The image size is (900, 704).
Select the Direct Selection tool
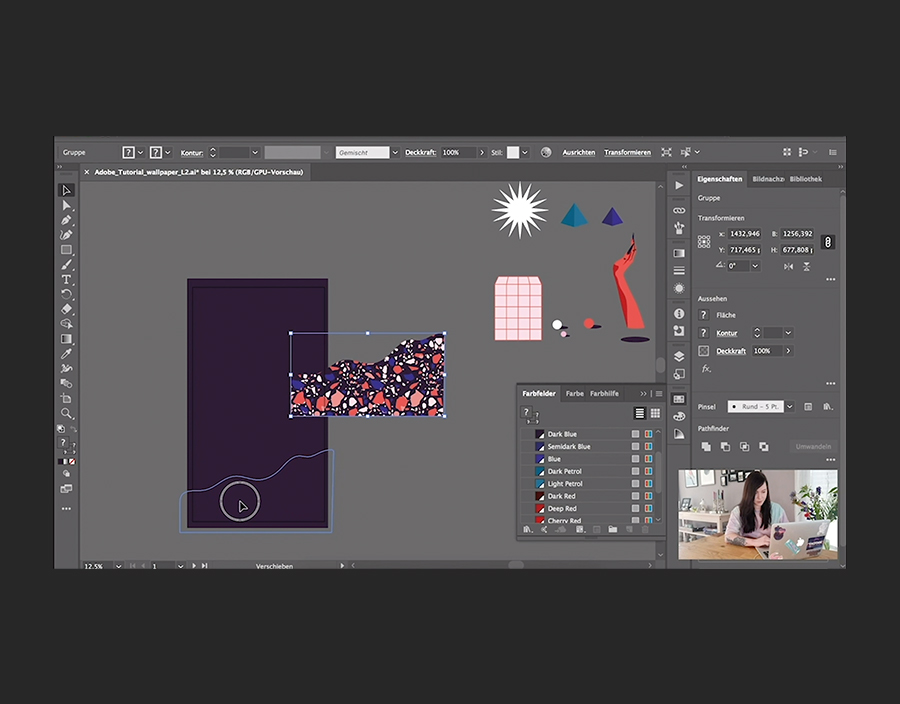click(67, 205)
